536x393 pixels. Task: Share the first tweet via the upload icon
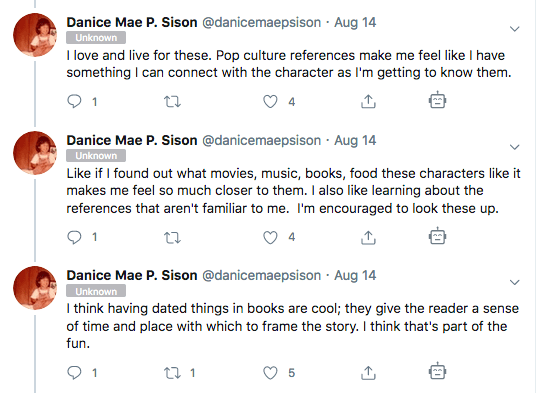click(368, 101)
